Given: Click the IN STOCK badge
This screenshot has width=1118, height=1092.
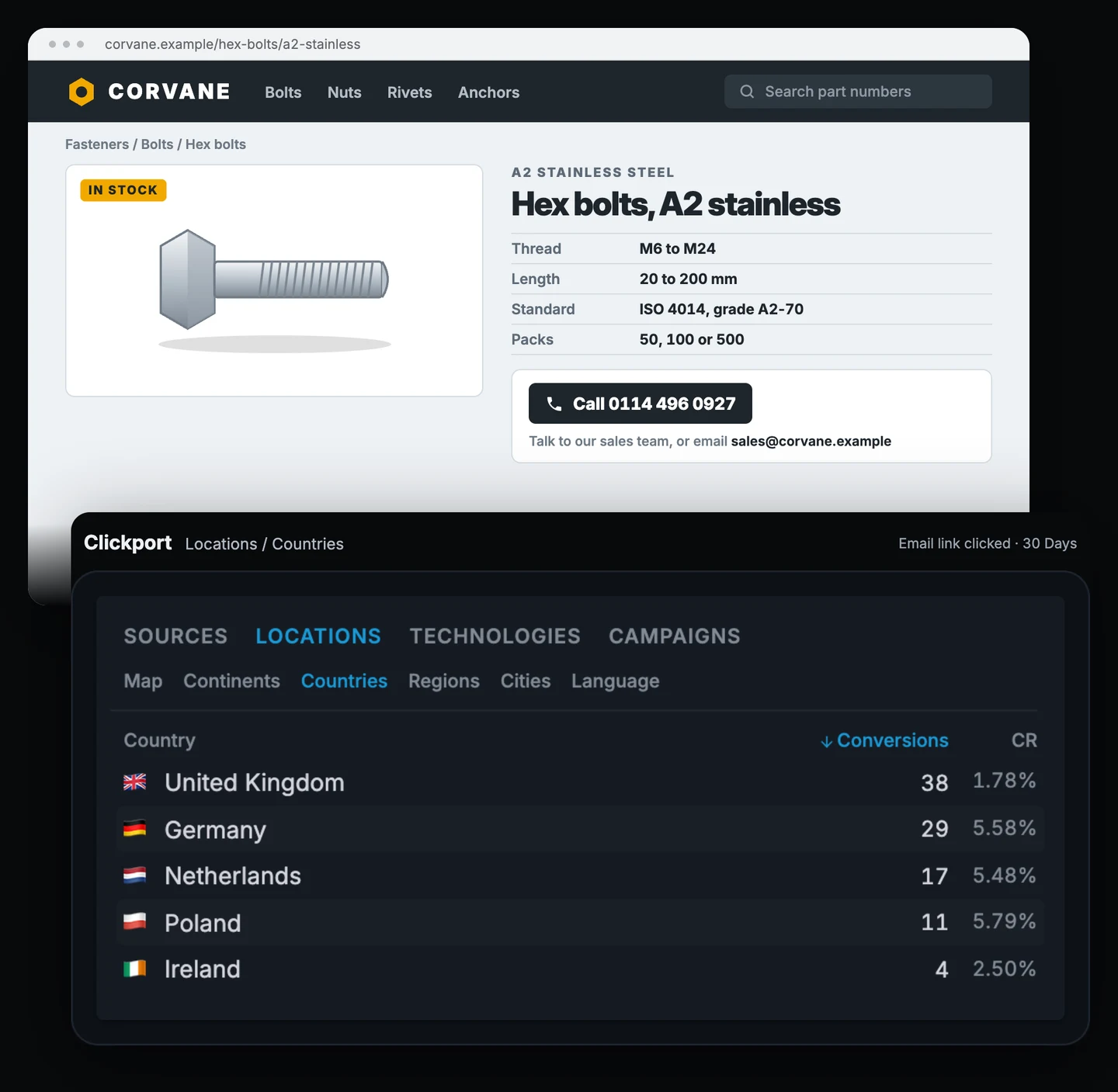Looking at the screenshot, I should (123, 190).
